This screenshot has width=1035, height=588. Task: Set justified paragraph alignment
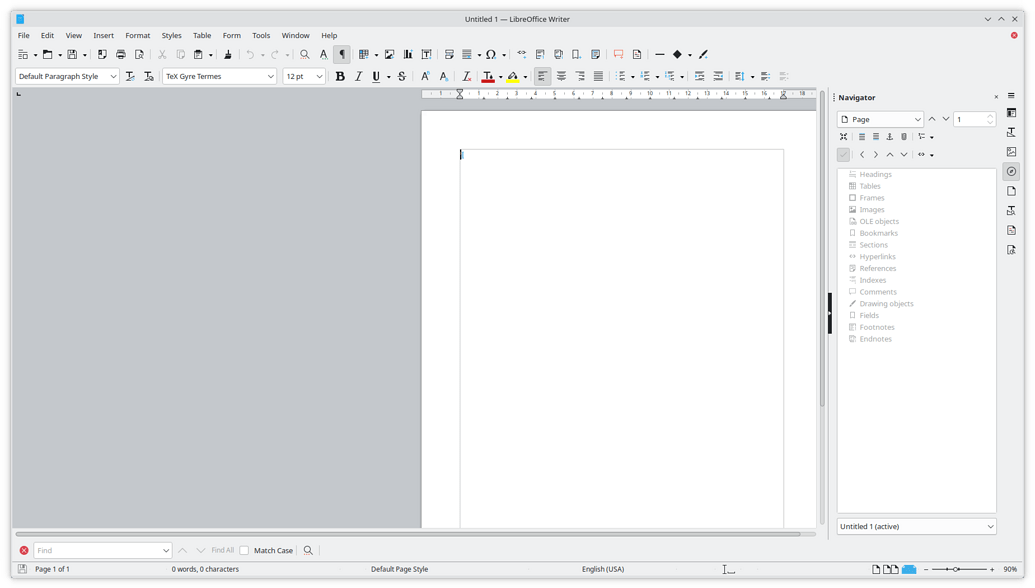(x=598, y=77)
